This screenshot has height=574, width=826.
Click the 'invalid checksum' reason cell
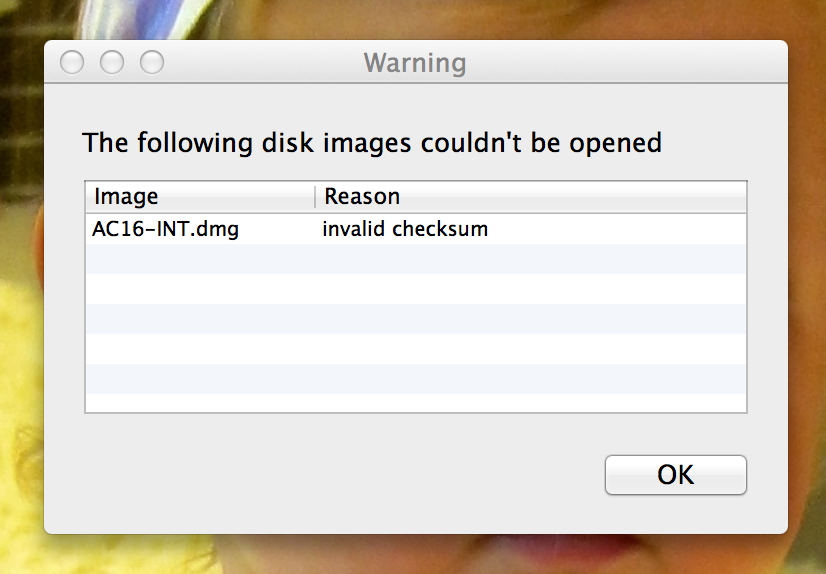pos(405,229)
